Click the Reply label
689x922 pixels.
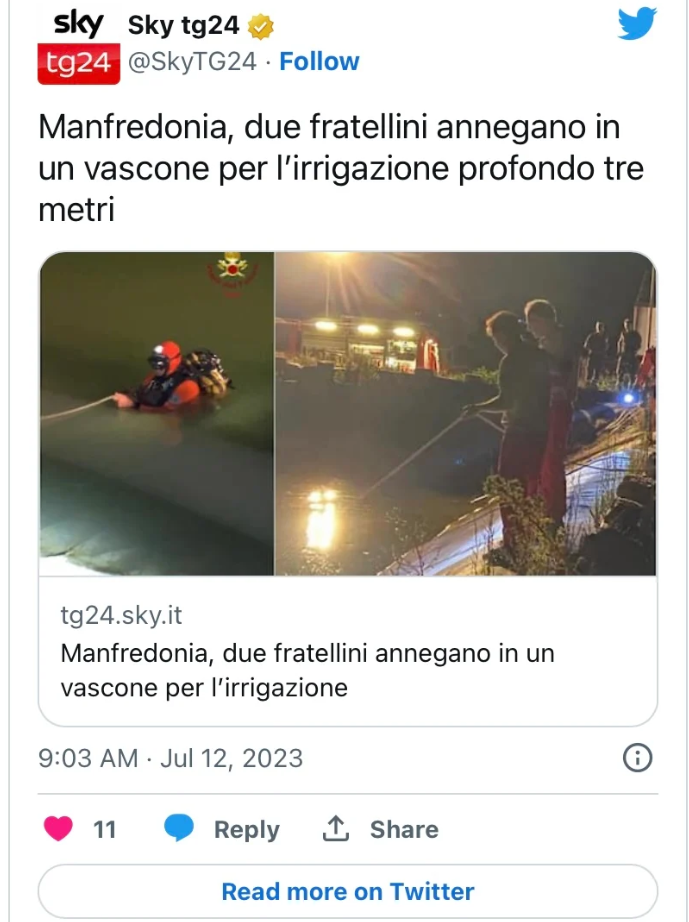pos(247,830)
